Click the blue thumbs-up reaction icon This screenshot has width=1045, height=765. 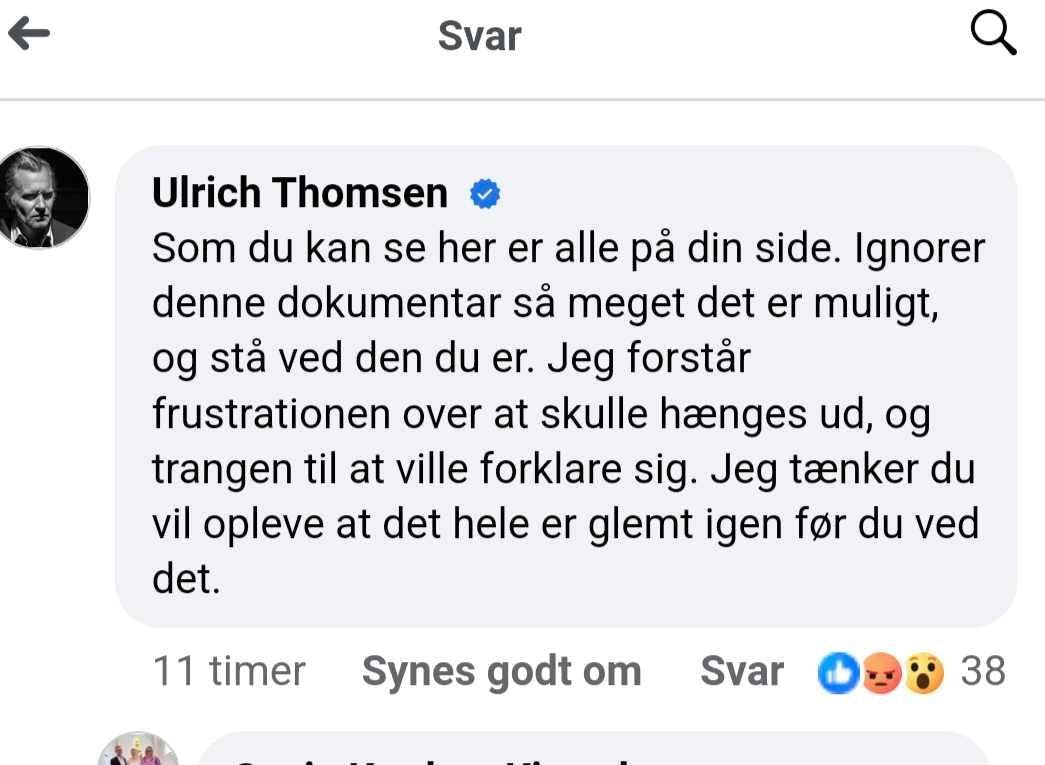[x=837, y=673]
